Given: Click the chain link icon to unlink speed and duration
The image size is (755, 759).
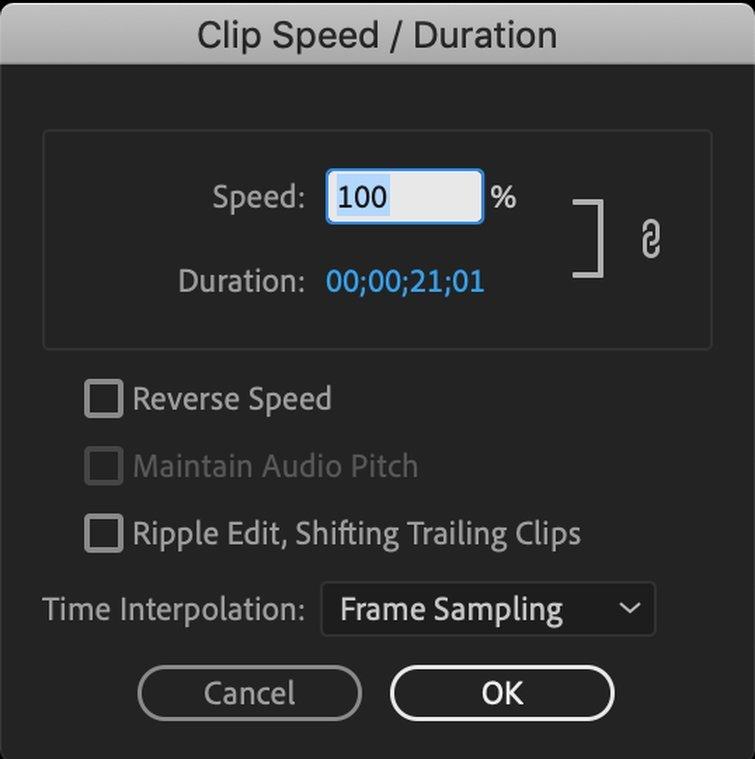Looking at the screenshot, I should pyautogui.click(x=650, y=239).
